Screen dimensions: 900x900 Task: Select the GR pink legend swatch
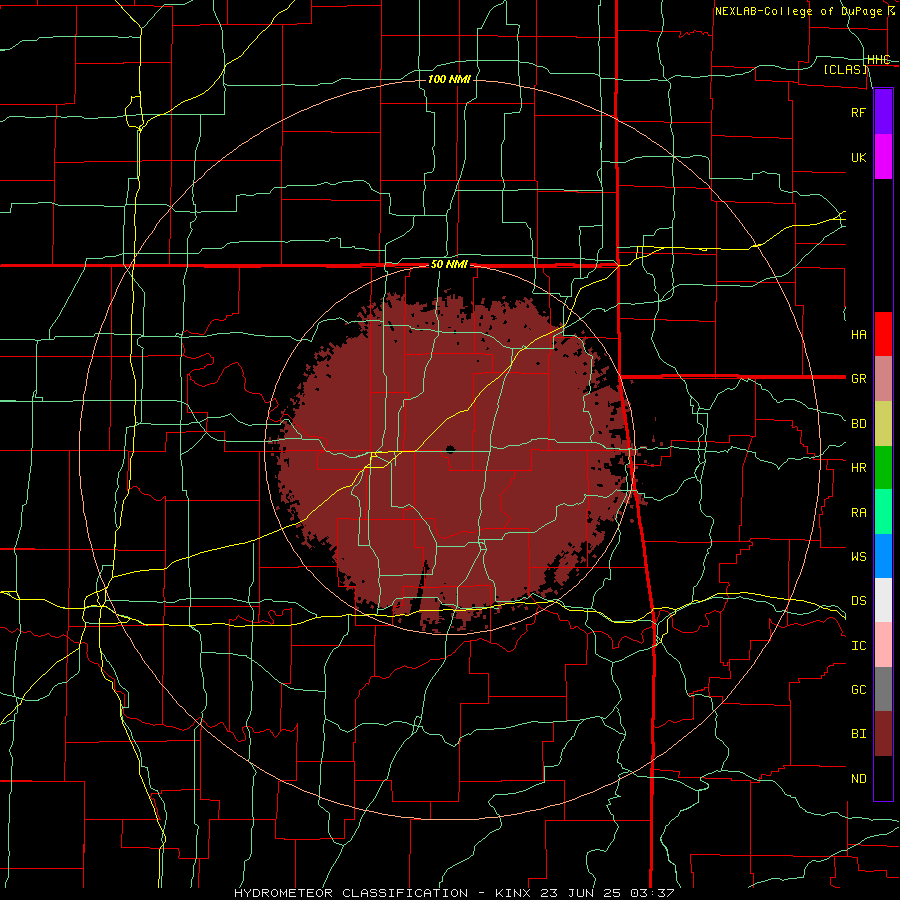click(x=883, y=379)
